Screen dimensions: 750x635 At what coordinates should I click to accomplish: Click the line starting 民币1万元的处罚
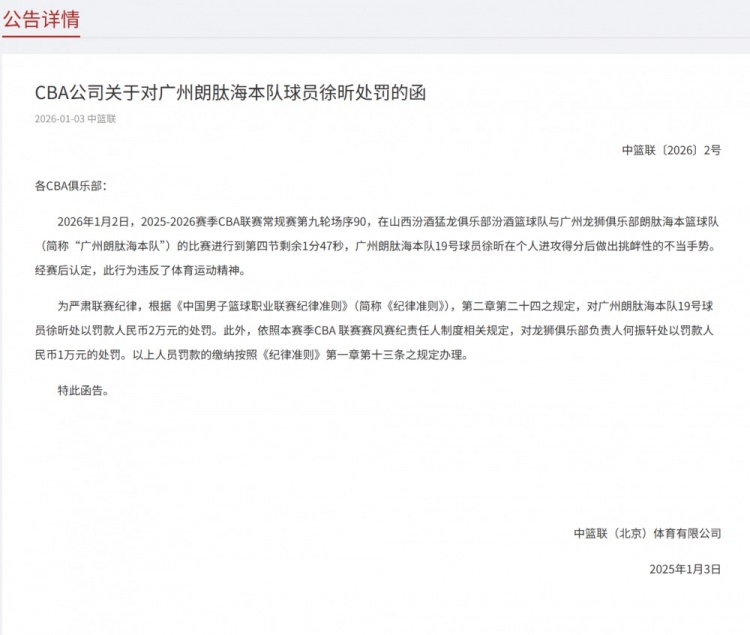pyautogui.click(x=252, y=355)
